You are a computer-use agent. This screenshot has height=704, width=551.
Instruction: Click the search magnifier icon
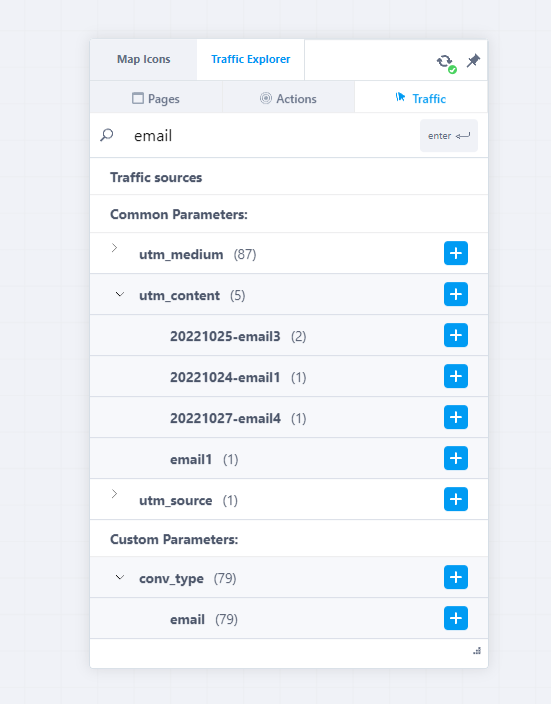coord(107,135)
